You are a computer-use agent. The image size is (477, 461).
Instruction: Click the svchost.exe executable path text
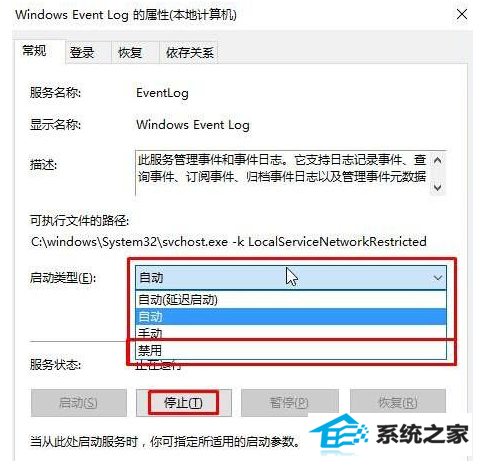pyautogui.click(x=229, y=241)
